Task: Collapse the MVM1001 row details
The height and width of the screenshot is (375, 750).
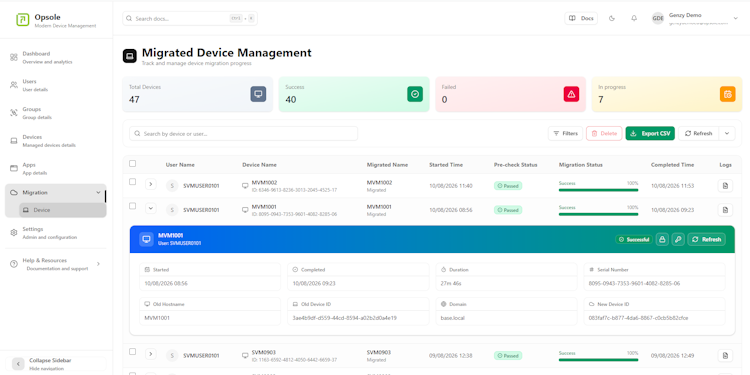Action: (151, 208)
